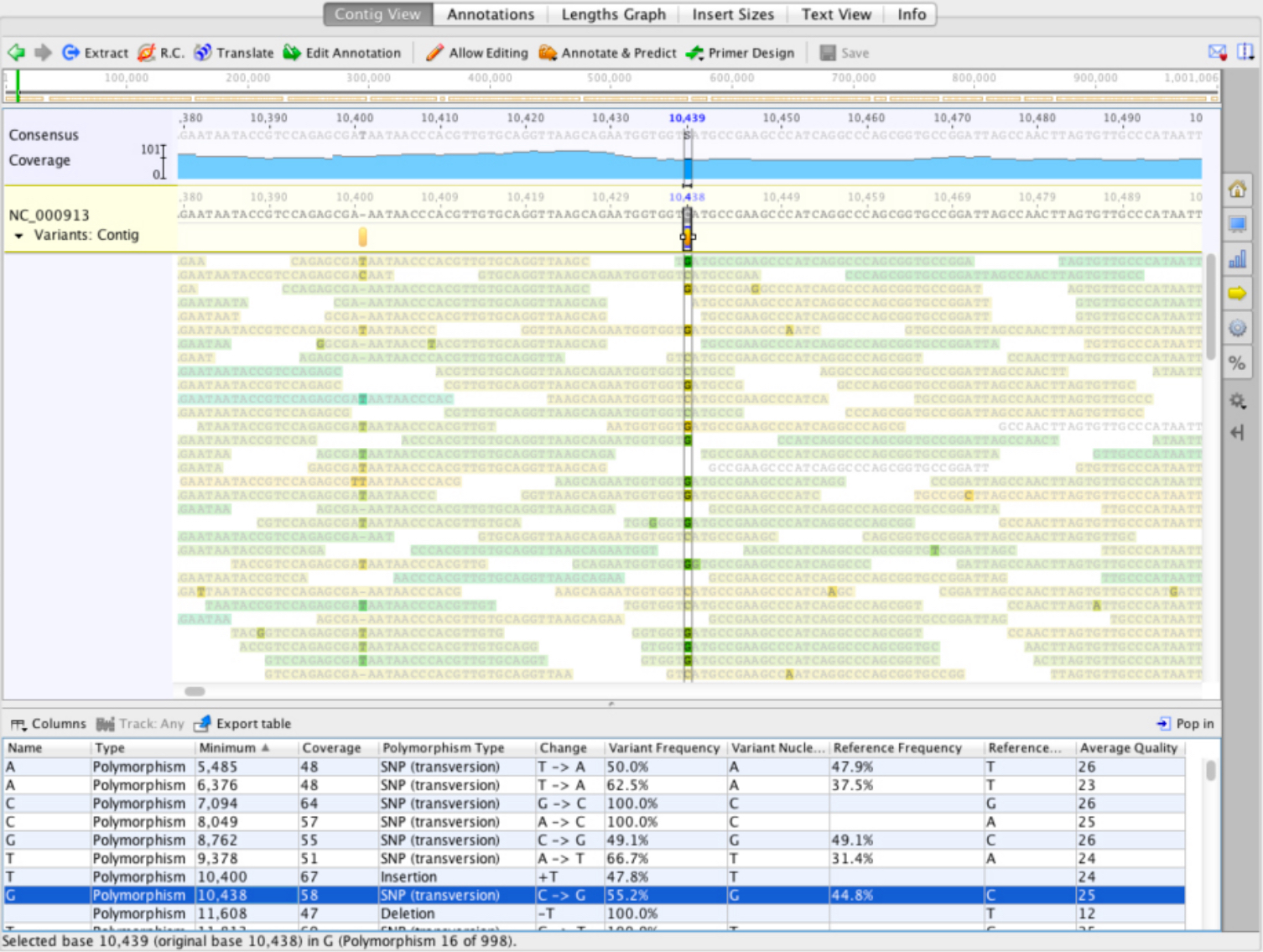The height and width of the screenshot is (952, 1263).
Task: Open the Info tab
Action: (x=912, y=14)
